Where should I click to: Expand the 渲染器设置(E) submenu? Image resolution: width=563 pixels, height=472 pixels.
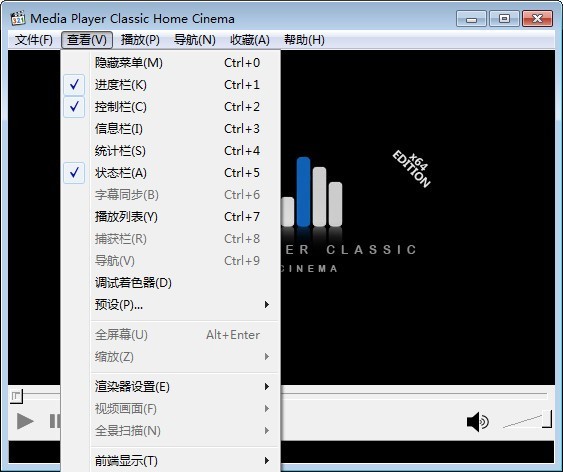click(x=171, y=387)
